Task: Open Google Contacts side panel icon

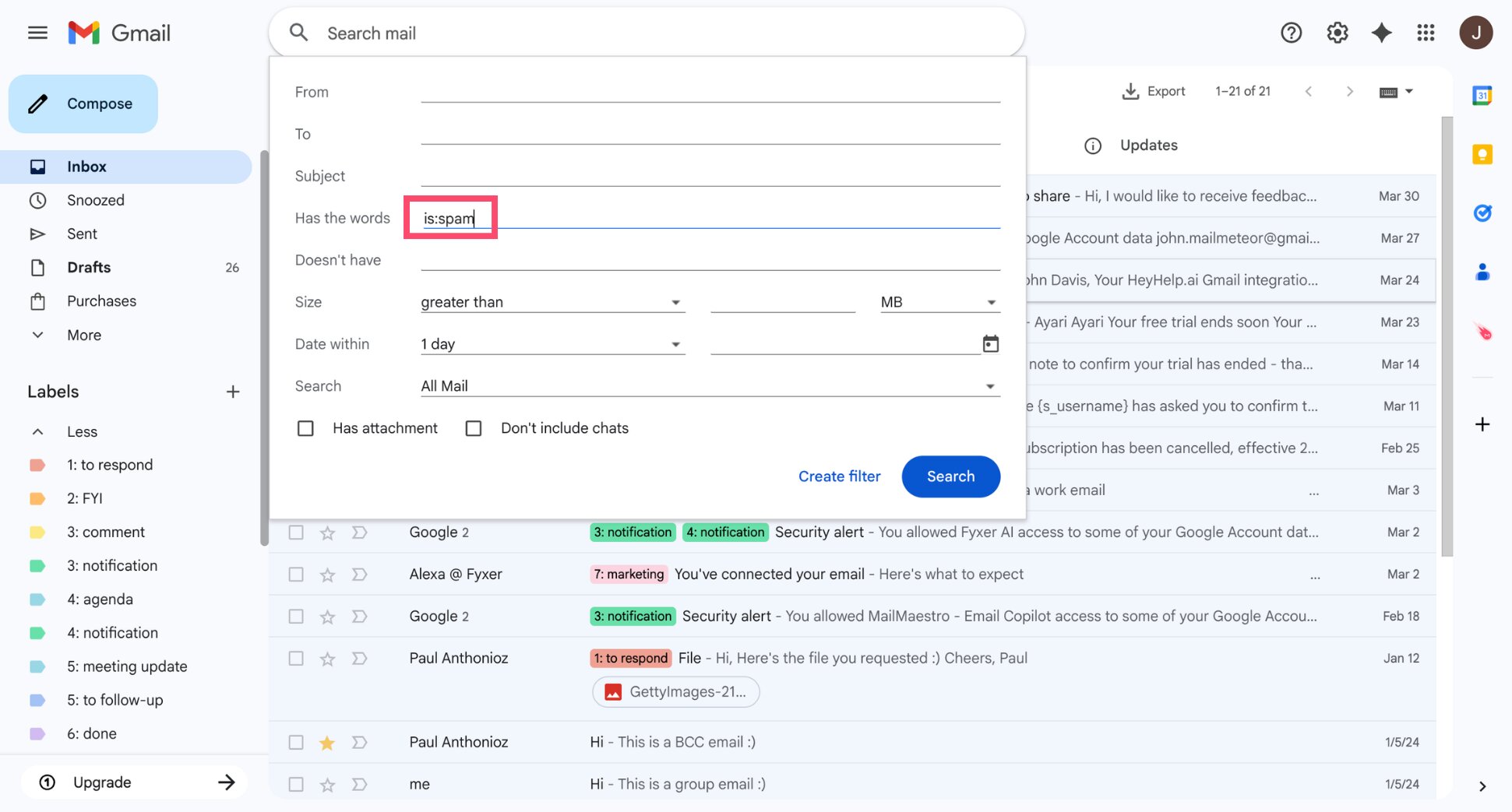Action: [1482, 272]
